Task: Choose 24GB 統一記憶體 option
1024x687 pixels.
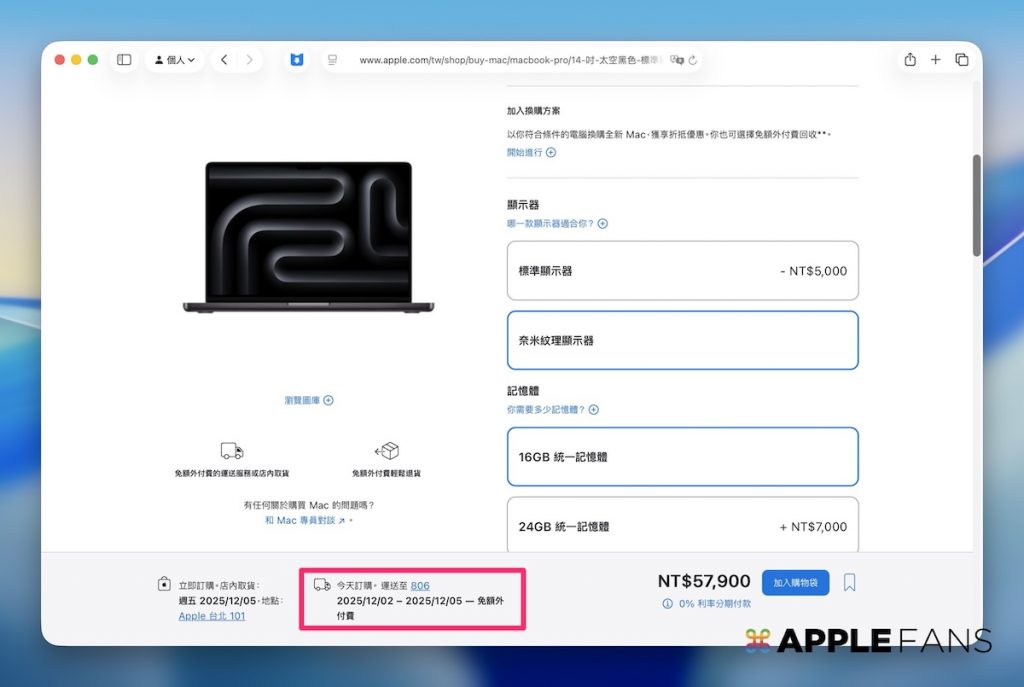Action: pyautogui.click(x=682, y=526)
